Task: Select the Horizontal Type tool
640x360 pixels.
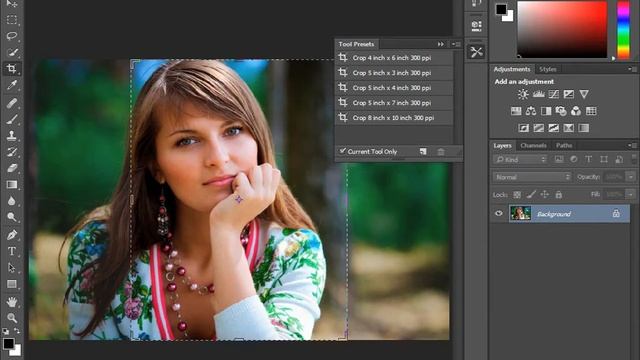Action: 12,251
